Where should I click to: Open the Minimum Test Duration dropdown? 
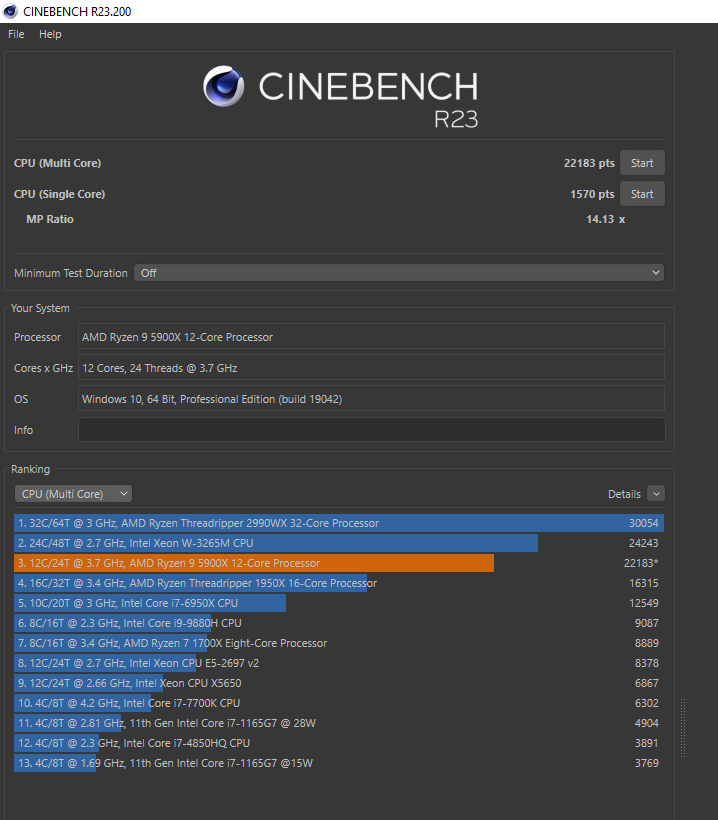[399, 273]
